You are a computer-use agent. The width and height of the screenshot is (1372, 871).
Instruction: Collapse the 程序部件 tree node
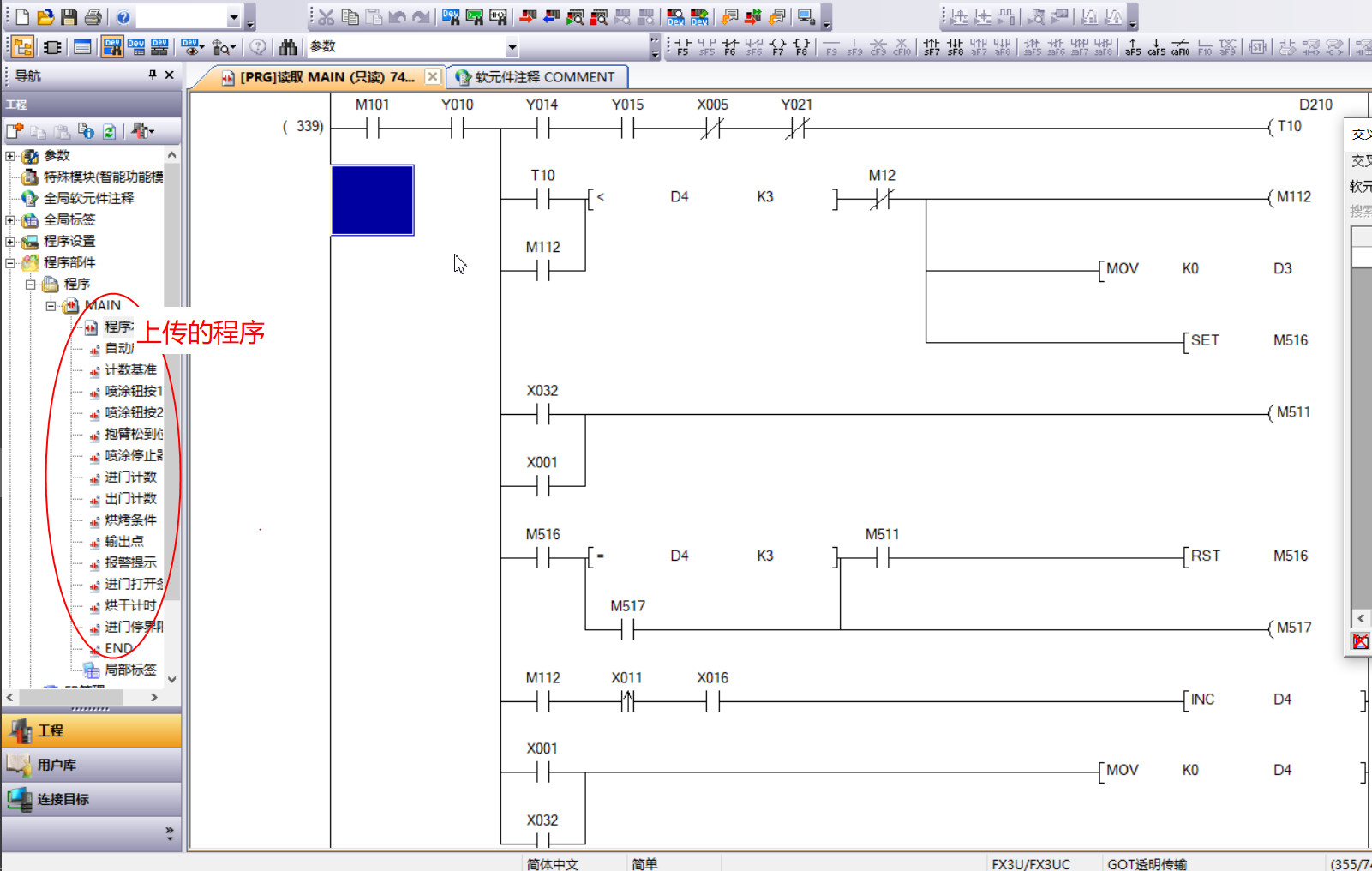[x=10, y=263]
